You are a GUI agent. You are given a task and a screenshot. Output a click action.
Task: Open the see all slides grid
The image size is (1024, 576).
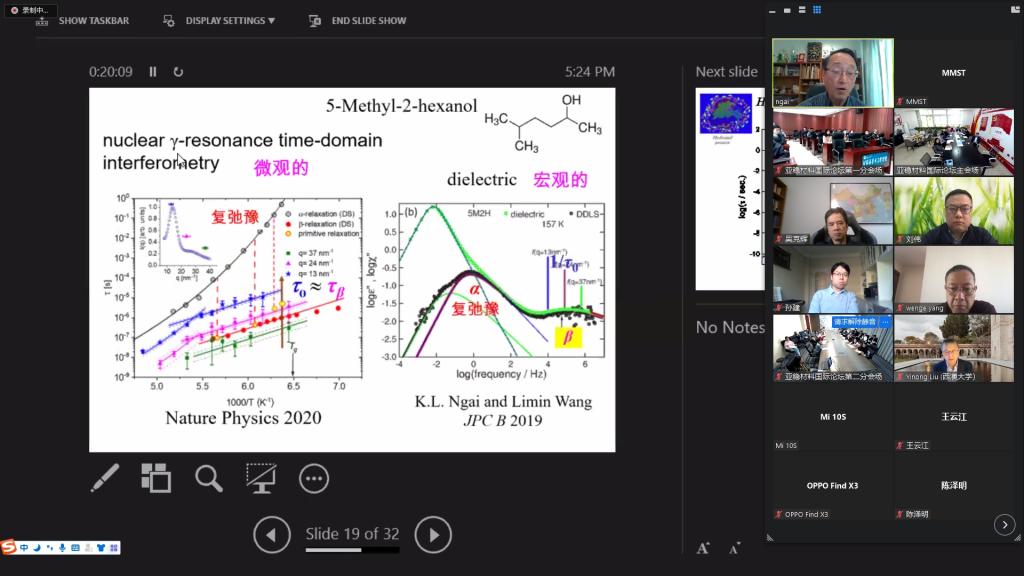[x=156, y=478]
